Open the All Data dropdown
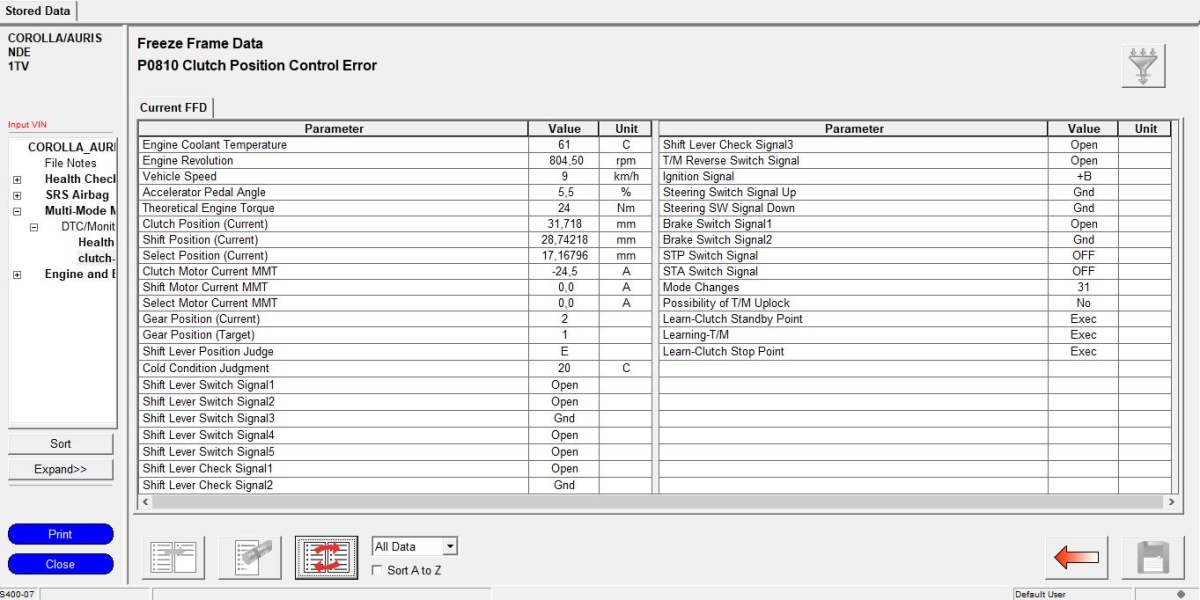The height and width of the screenshot is (600, 1200). 450,547
